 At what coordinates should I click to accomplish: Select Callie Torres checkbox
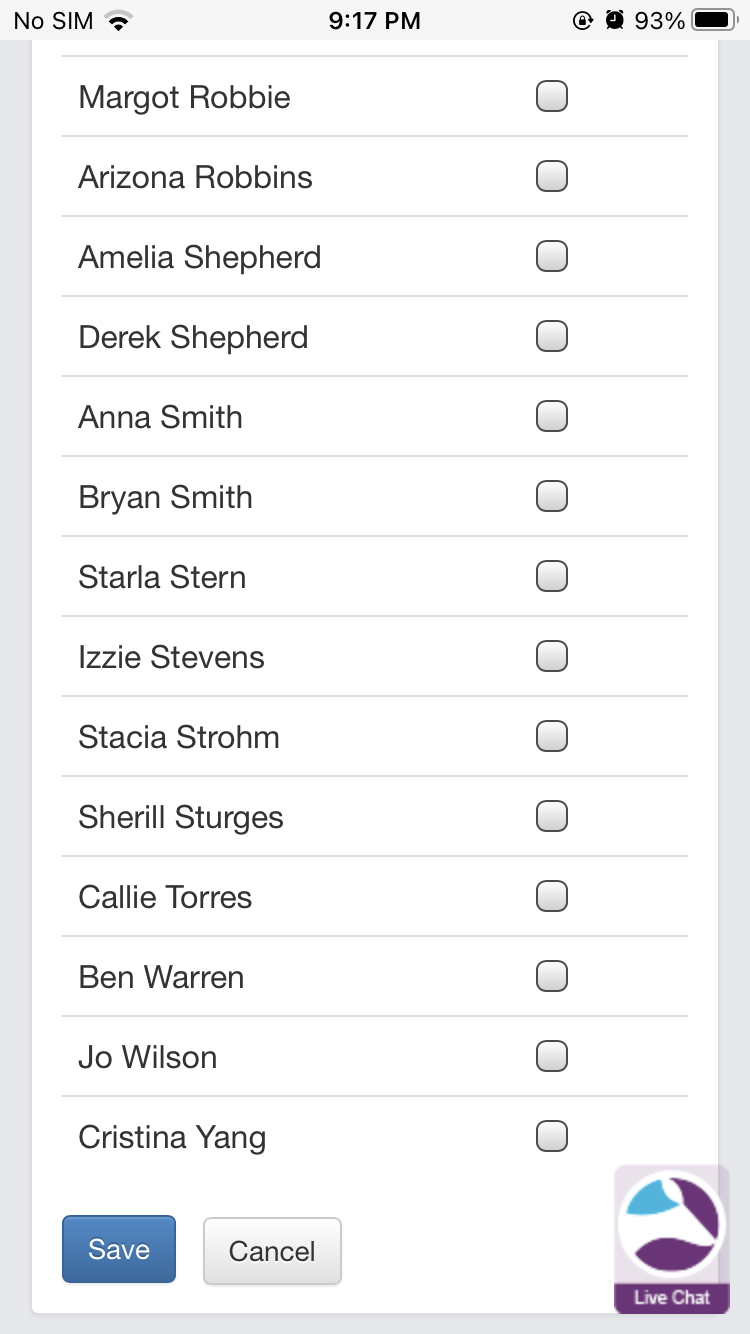(x=552, y=896)
